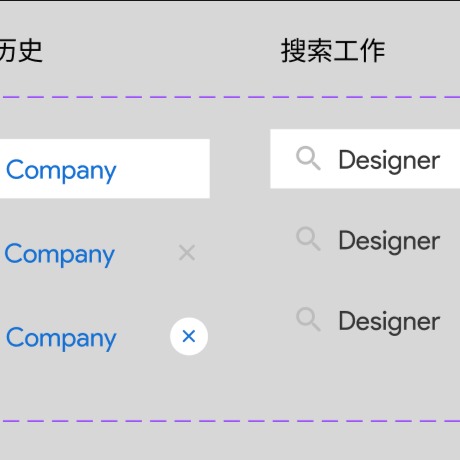Click the blue X in the white circle
This screenshot has height=460, width=460.
[189, 336]
